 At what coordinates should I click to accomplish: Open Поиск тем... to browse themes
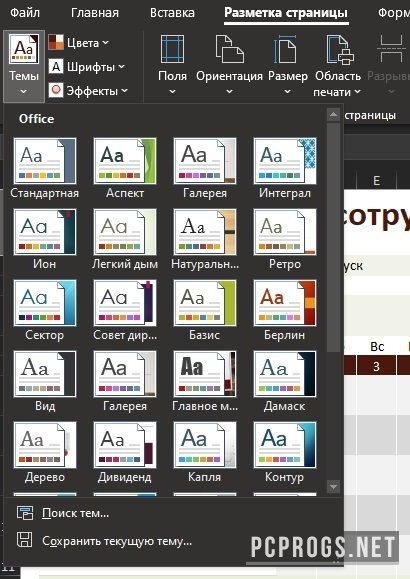click(x=173, y=513)
